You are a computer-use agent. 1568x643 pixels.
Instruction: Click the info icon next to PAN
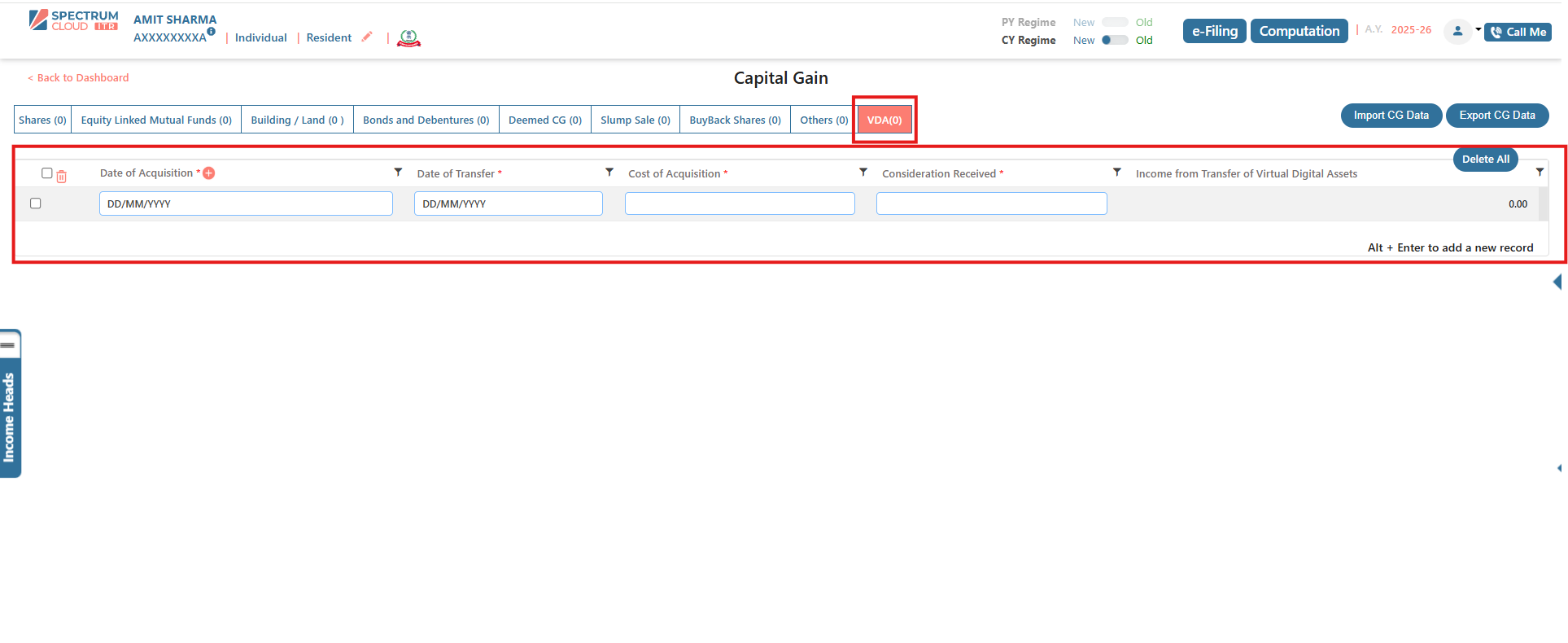click(x=211, y=32)
